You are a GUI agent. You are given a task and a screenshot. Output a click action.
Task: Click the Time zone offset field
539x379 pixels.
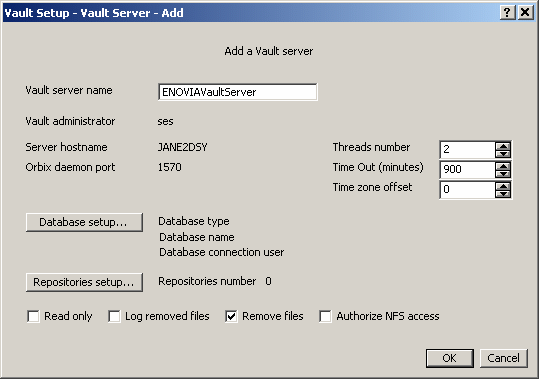pyautogui.click(x=468, y=189)
